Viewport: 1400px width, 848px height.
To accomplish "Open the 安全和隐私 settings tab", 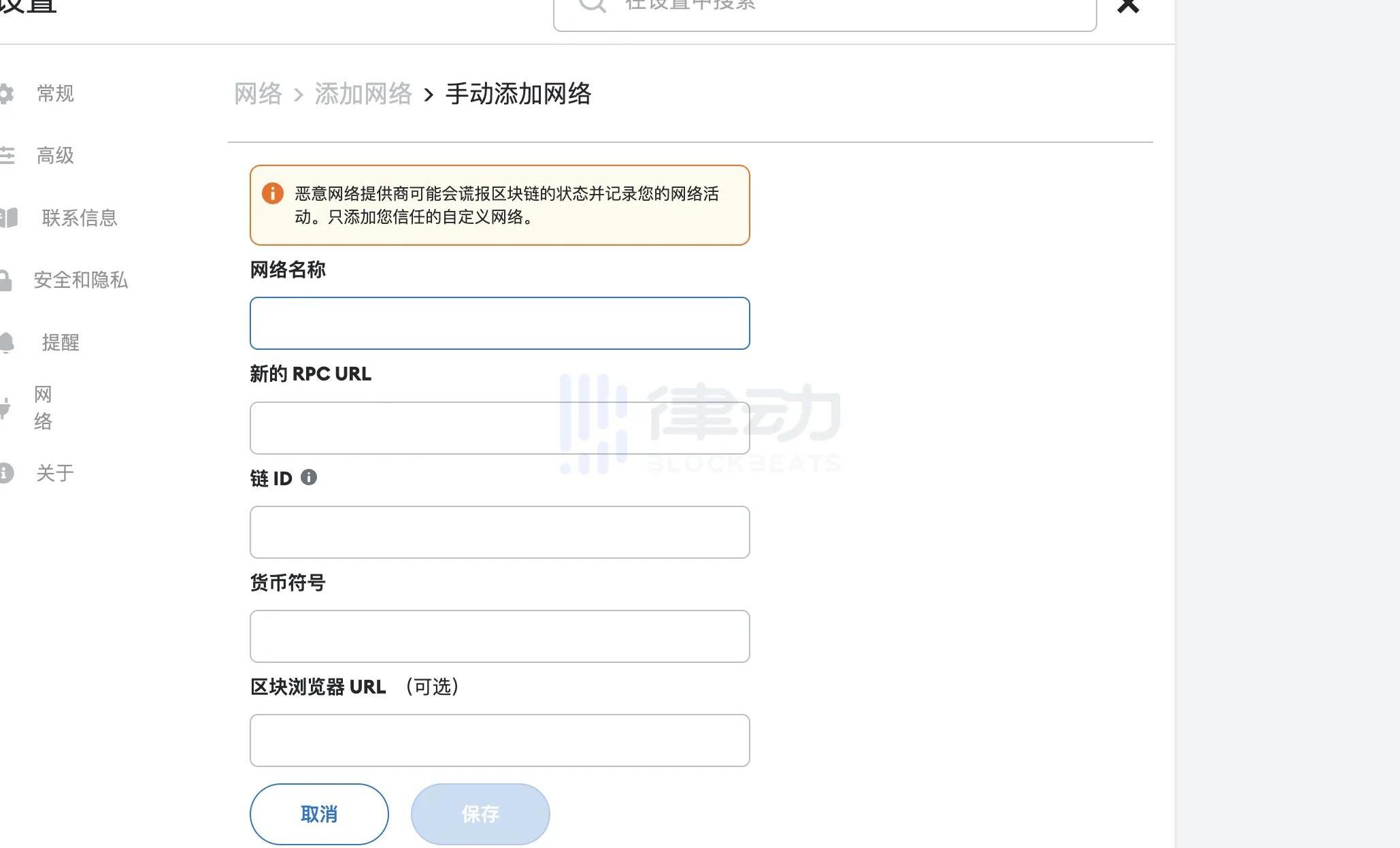I will [x=81, y=280].
